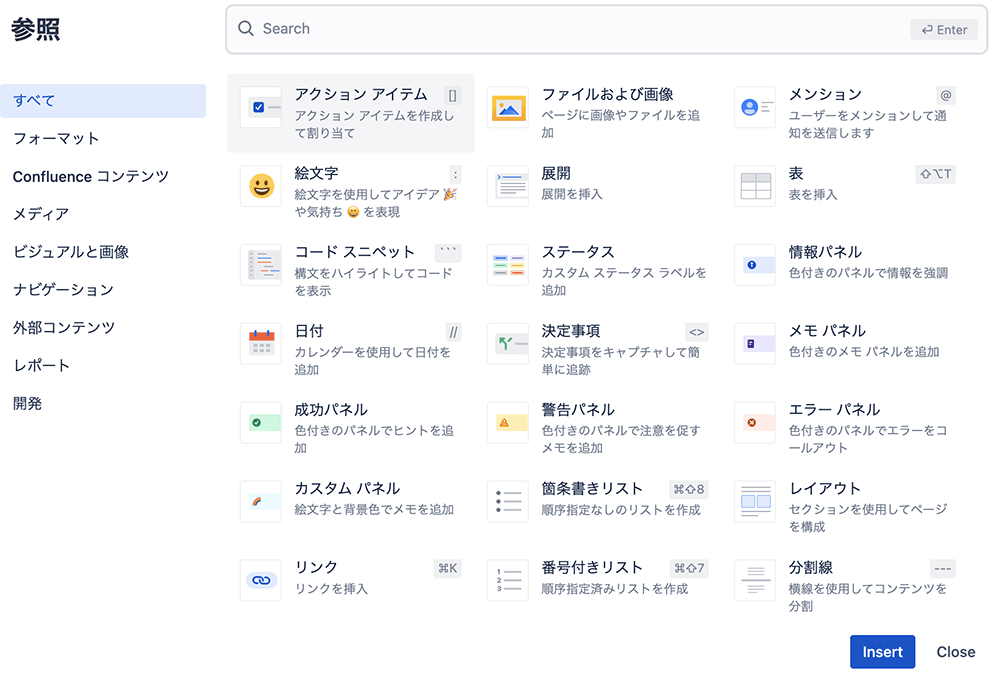Choose the code snippet icon
This screenshot has height=676, width=1000.
(x=261, y=265)
